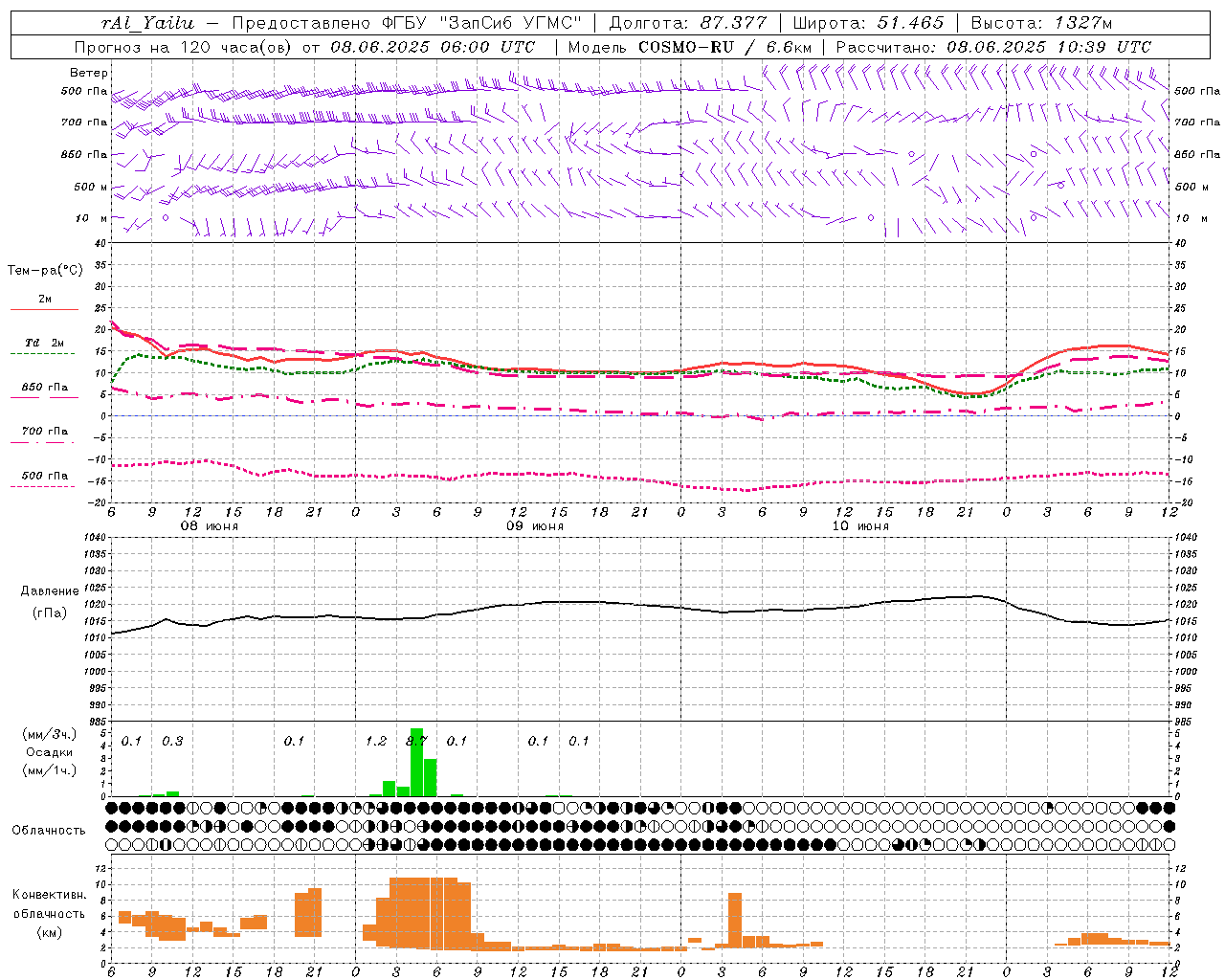
Task: Click the tallest green precipitation bar
Action: (416, 762)
